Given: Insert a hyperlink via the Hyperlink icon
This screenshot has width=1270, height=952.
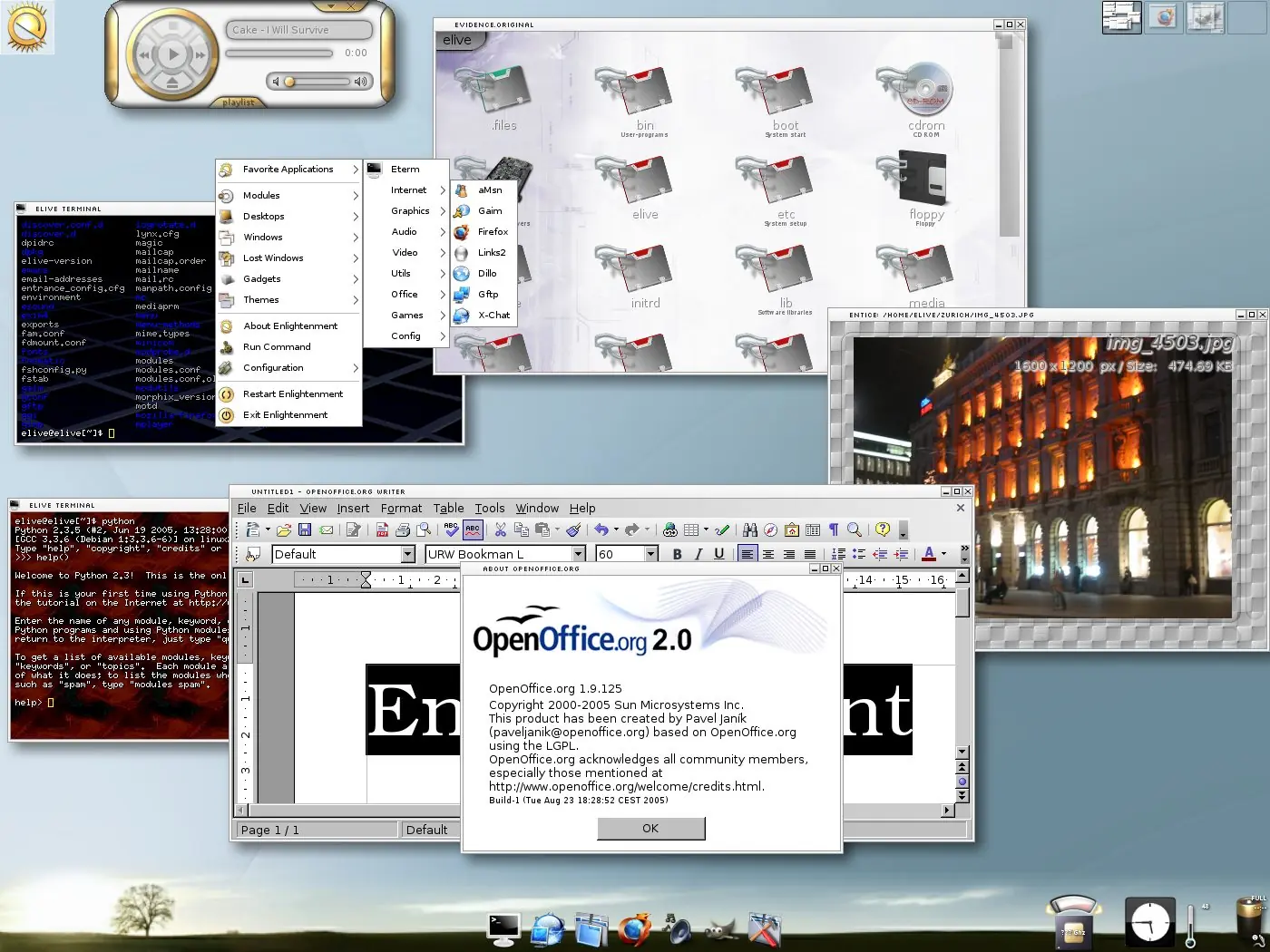Looking at the screenshot, I should pos(669,529).
